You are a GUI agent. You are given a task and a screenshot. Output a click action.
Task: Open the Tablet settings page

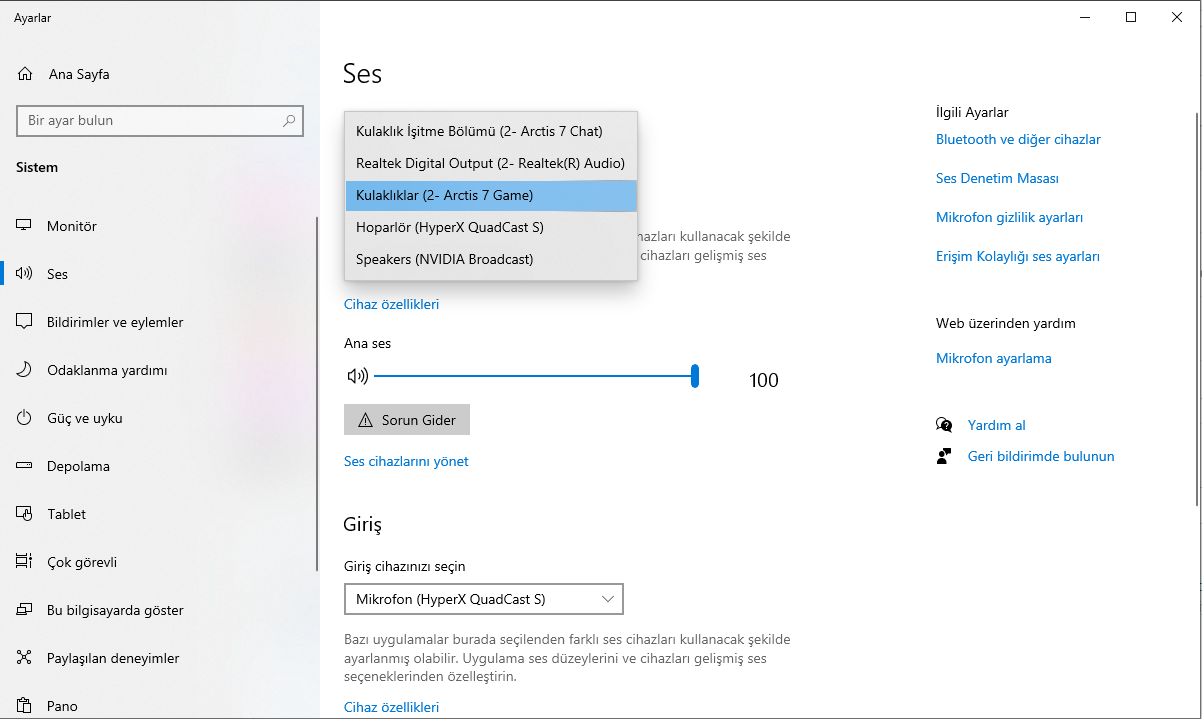tap(66, 514)
